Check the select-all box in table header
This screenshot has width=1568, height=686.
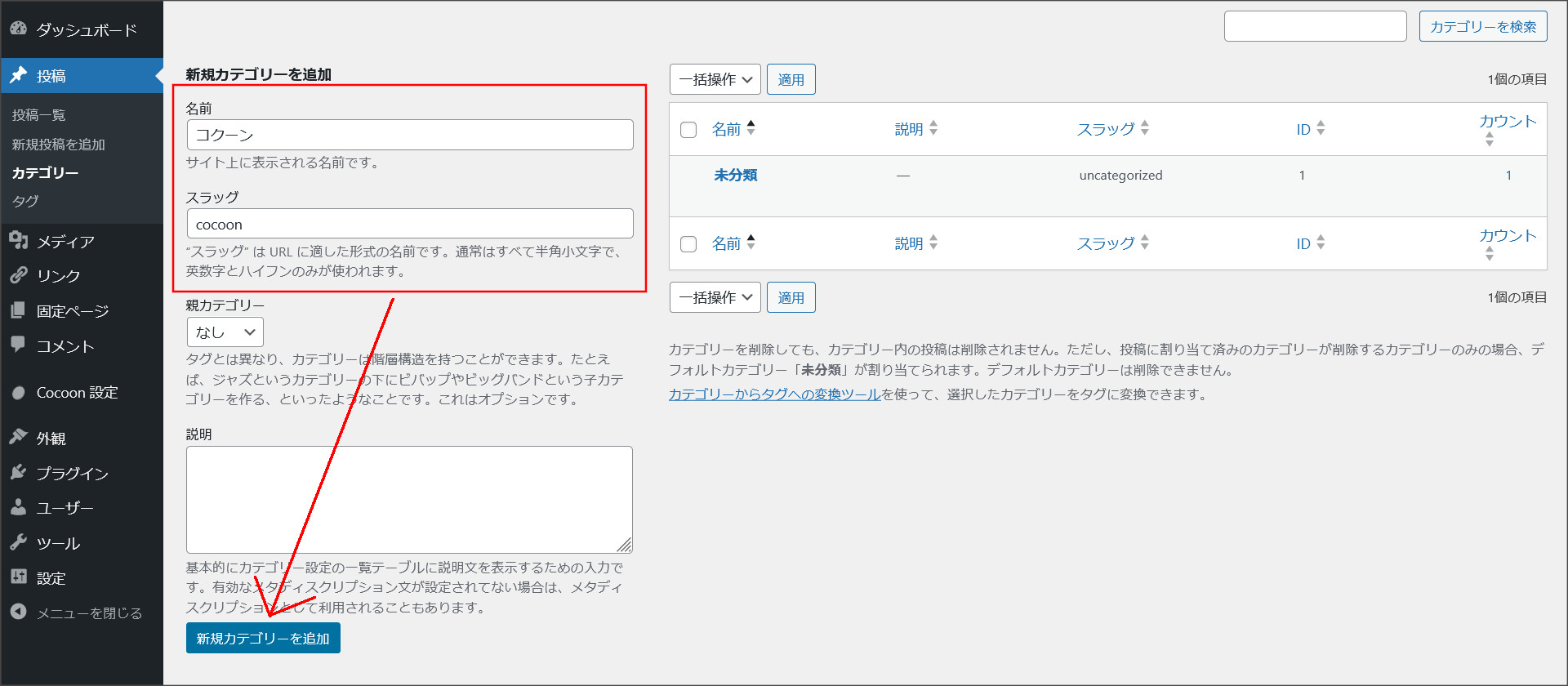[x=688, y=130]
